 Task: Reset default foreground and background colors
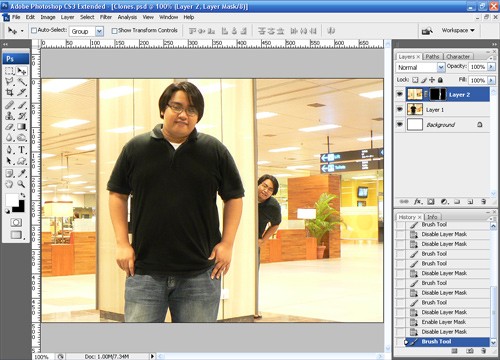pos(7,211)
